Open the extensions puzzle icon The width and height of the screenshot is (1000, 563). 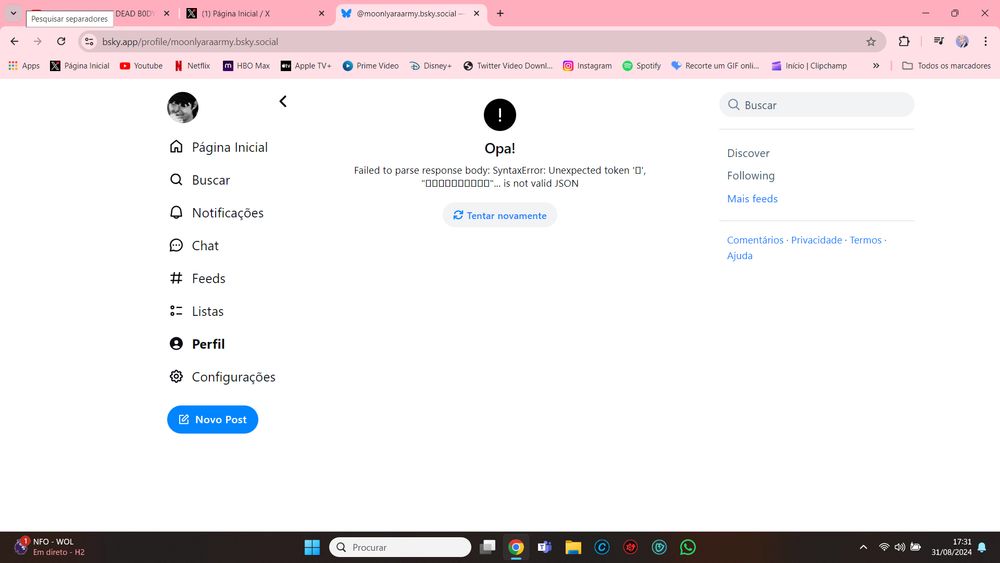(x=904, y=41)
